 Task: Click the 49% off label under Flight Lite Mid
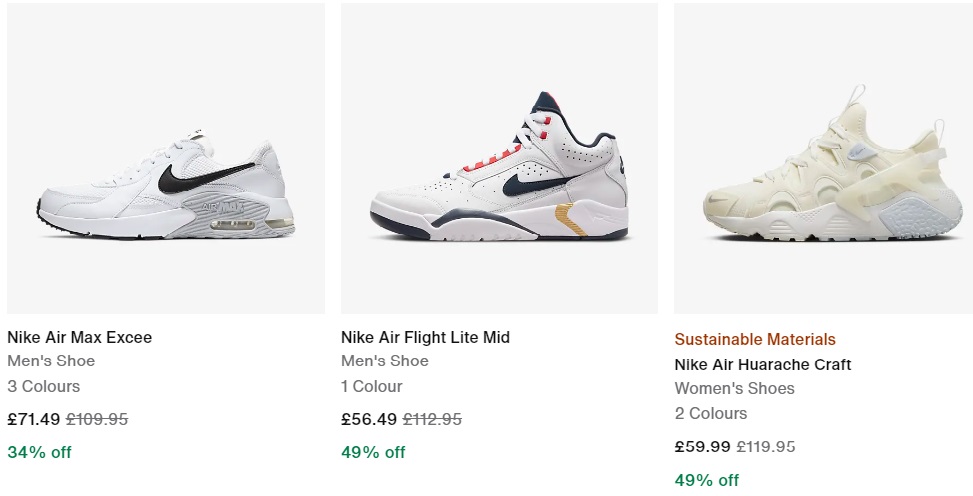click(x=373, y=451)
